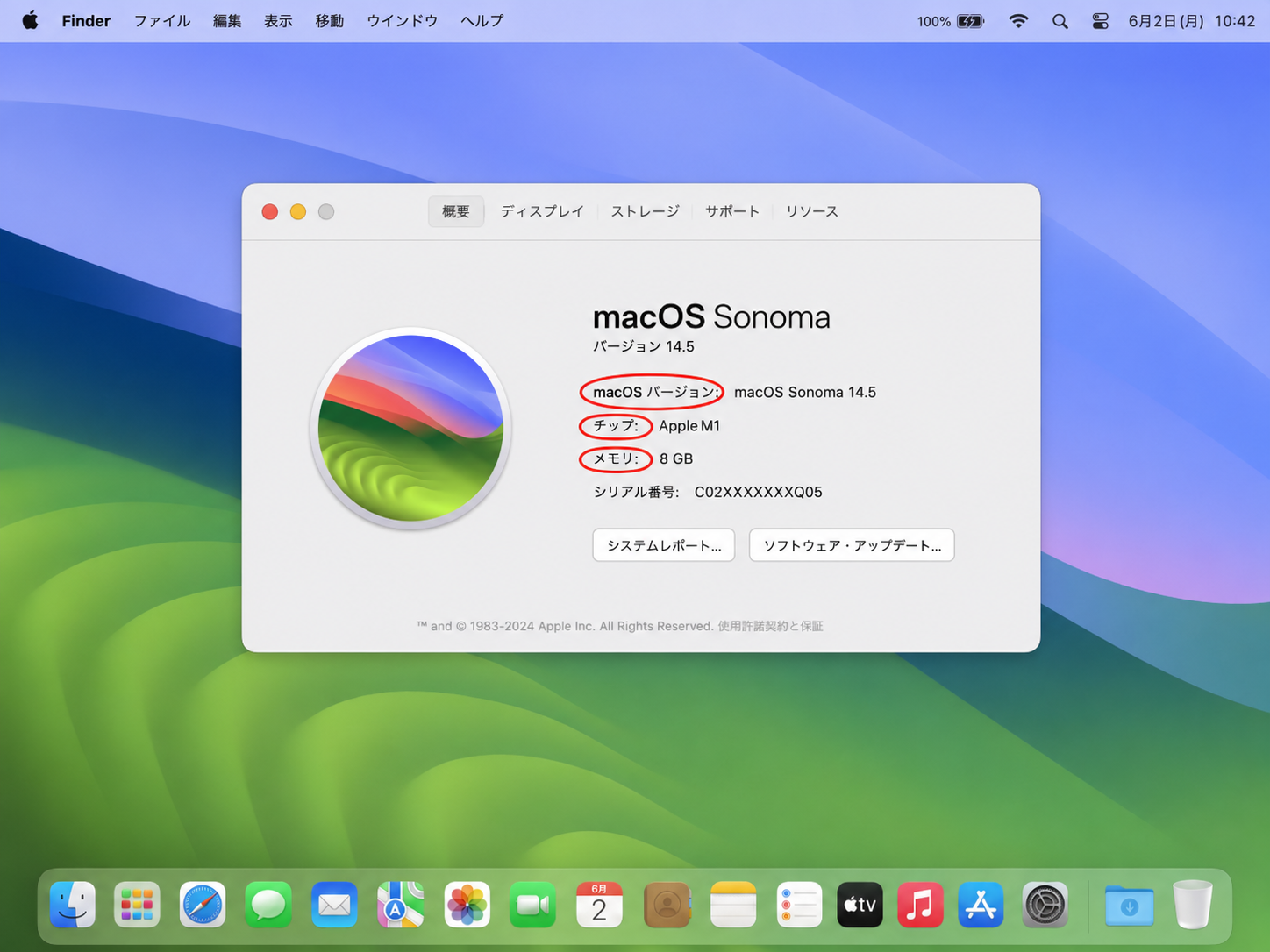Screen dimensions: 1270x952
Task: Start FaceTime from the Dock
Action: coord(532,905)
